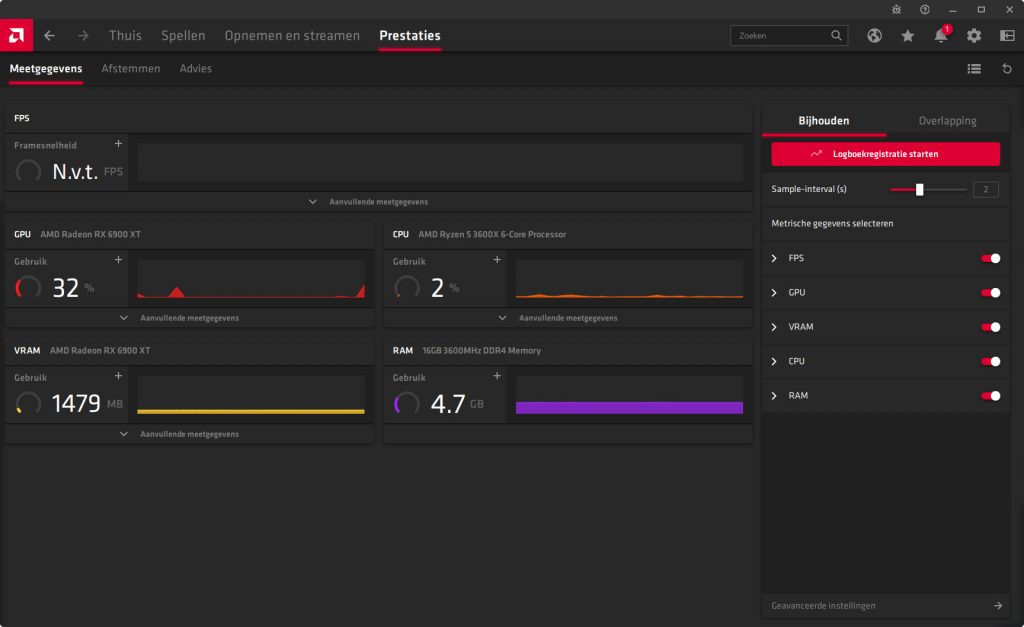Screen dimensions: 1024x627
Task: Click Logboekregistratie starten button
Action: point(885,154)
